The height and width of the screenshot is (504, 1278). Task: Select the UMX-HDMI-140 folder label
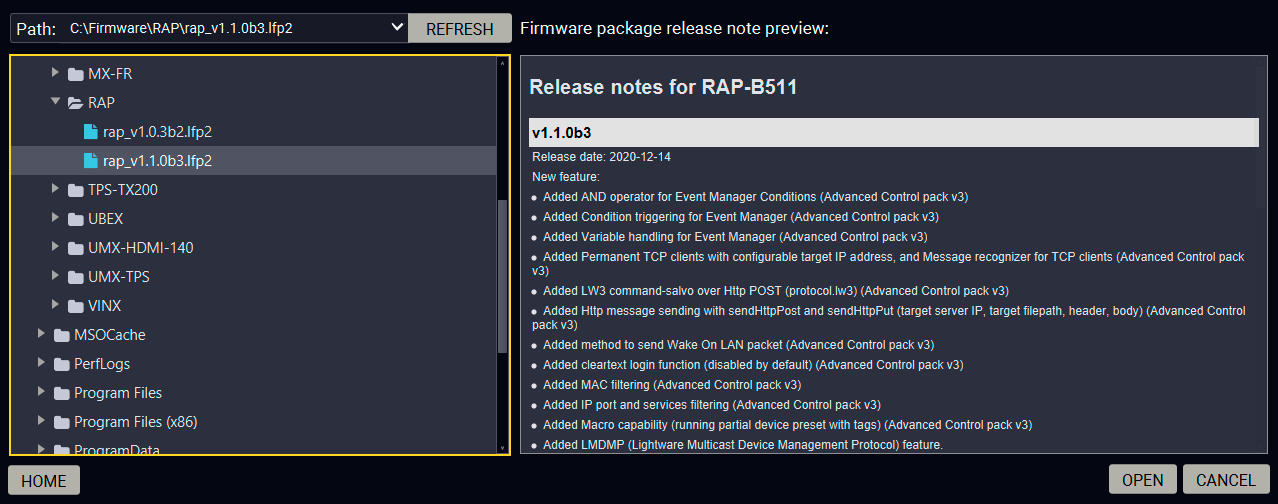141,248
